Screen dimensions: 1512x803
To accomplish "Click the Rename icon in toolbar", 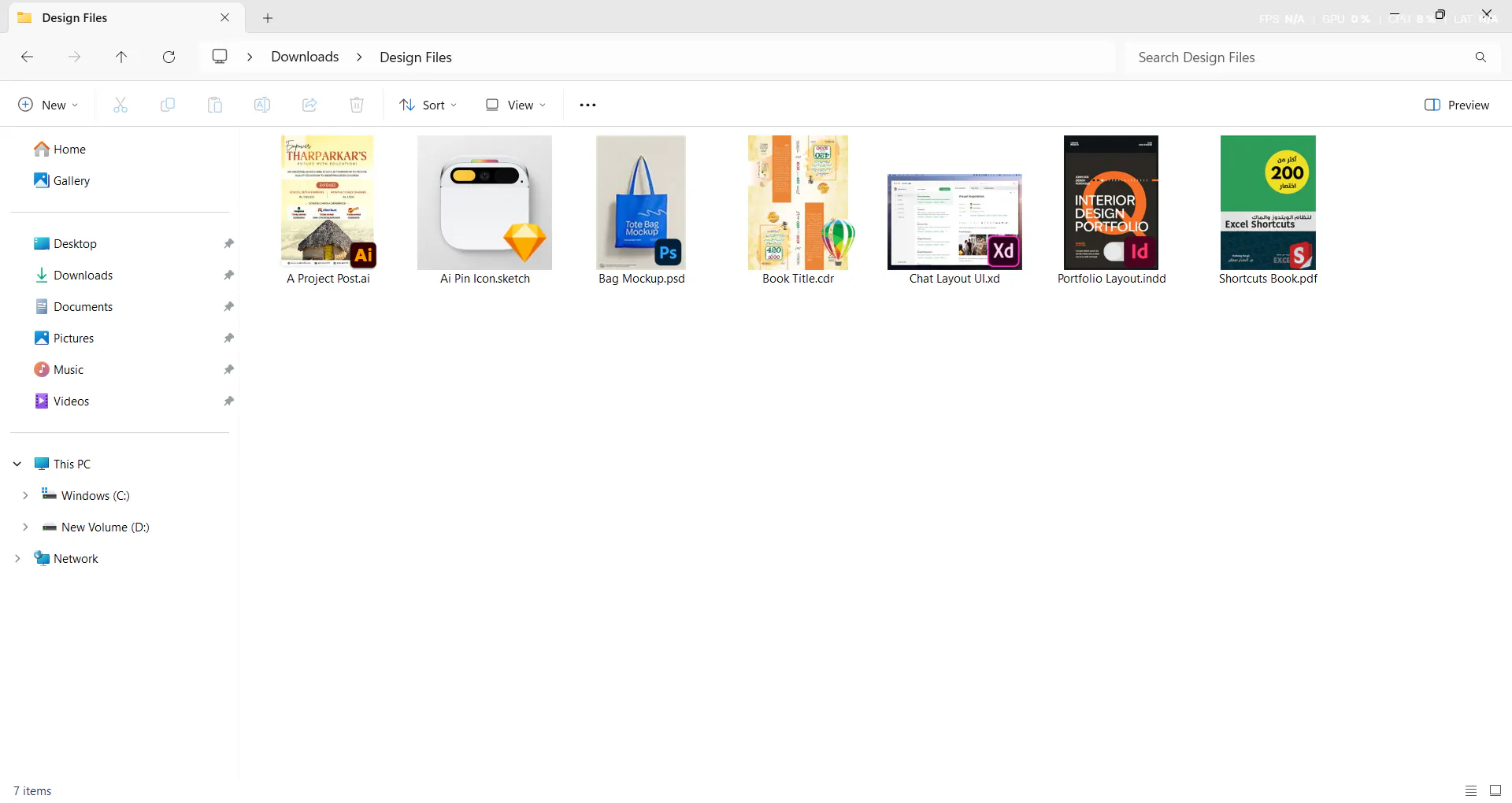I will pyautogui.click(x=262, y=105).
